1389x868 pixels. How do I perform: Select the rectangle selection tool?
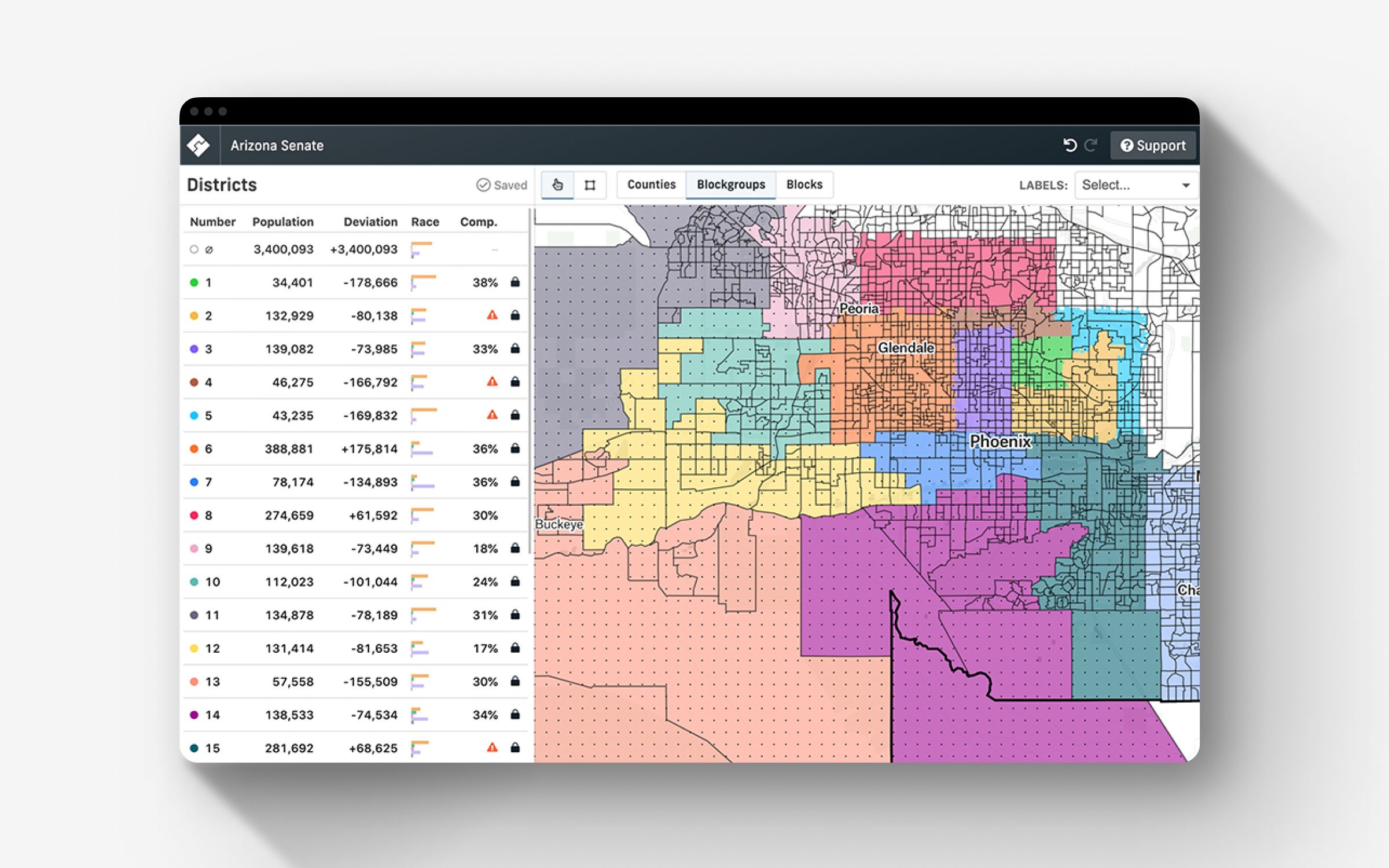click(x=590, y=185)
